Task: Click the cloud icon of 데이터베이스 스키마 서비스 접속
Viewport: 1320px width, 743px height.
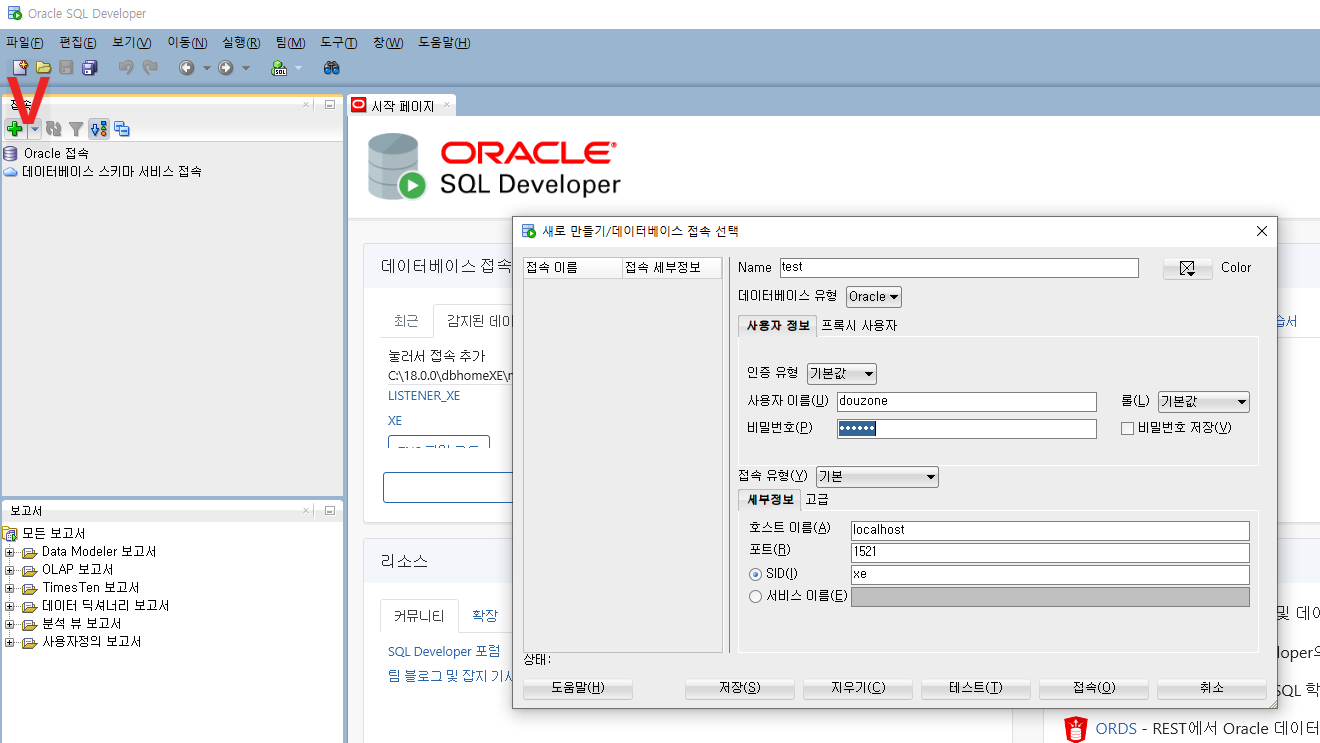Action: tap(10, 172)
